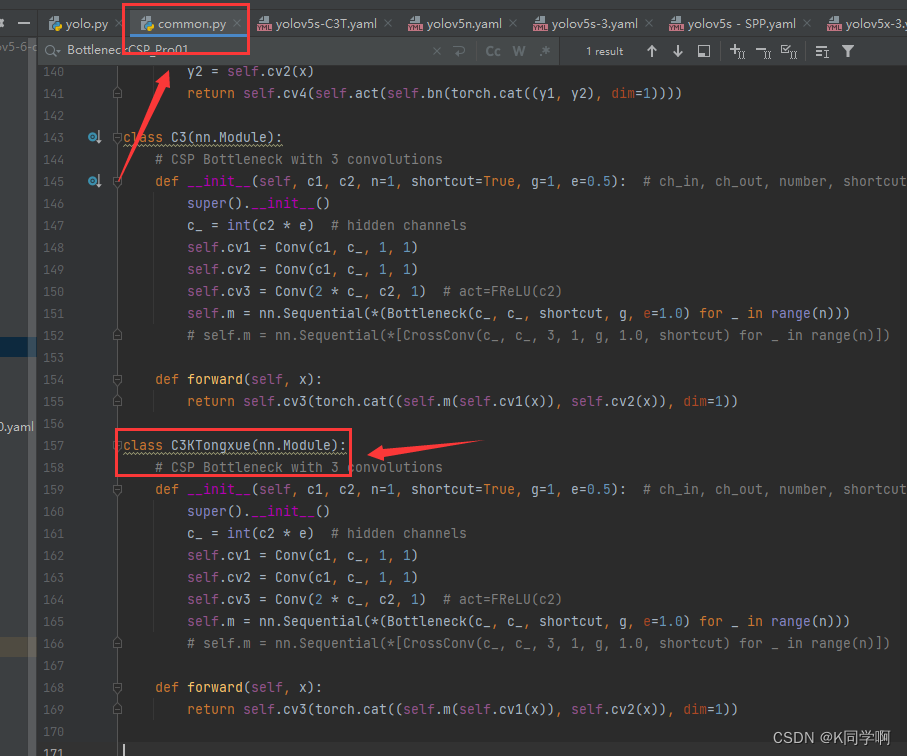This screenshot has width=907, height=756.
Task: Click 'super().__init__()' on line 160
Action: (259, 511)
